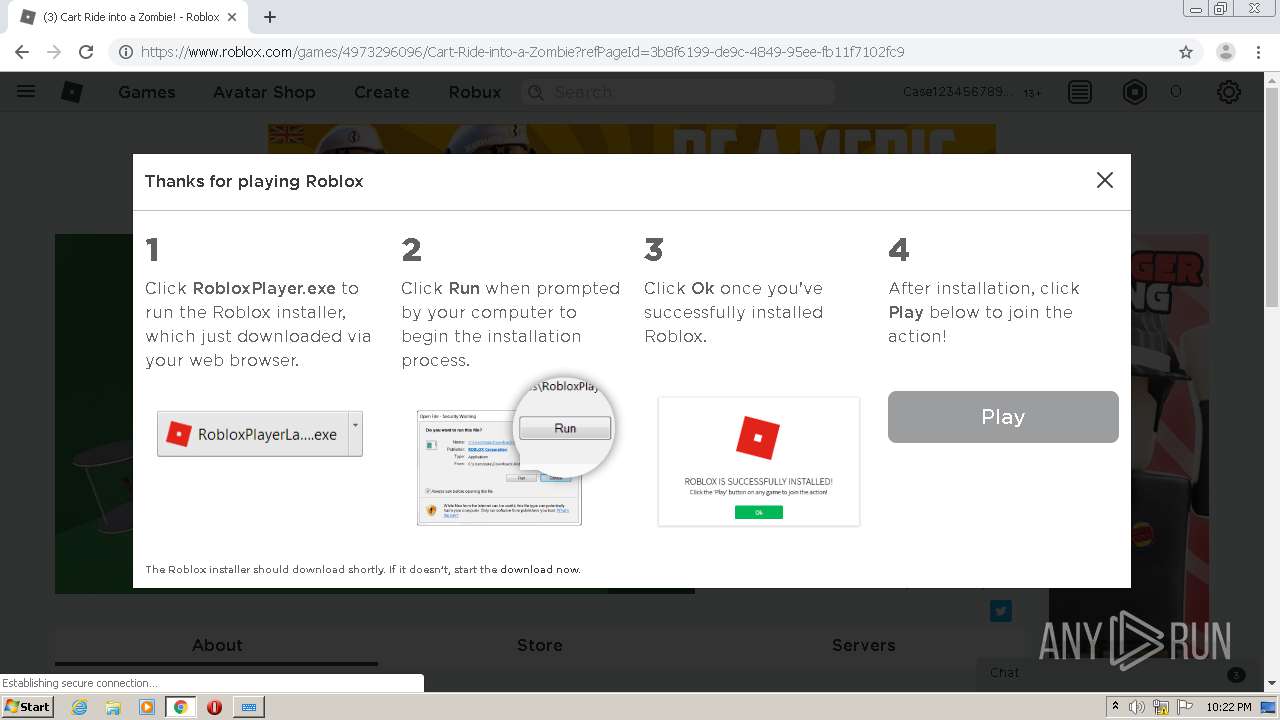Image resolution: width=1280 pixels, height=720 pixels.
Task: Click the system clock showing 10:22 PM
Action: [1229, 707]
